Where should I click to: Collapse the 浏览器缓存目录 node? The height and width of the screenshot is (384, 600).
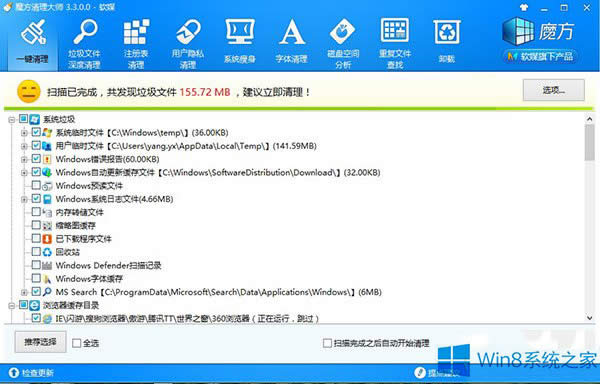tap(11, 306)
